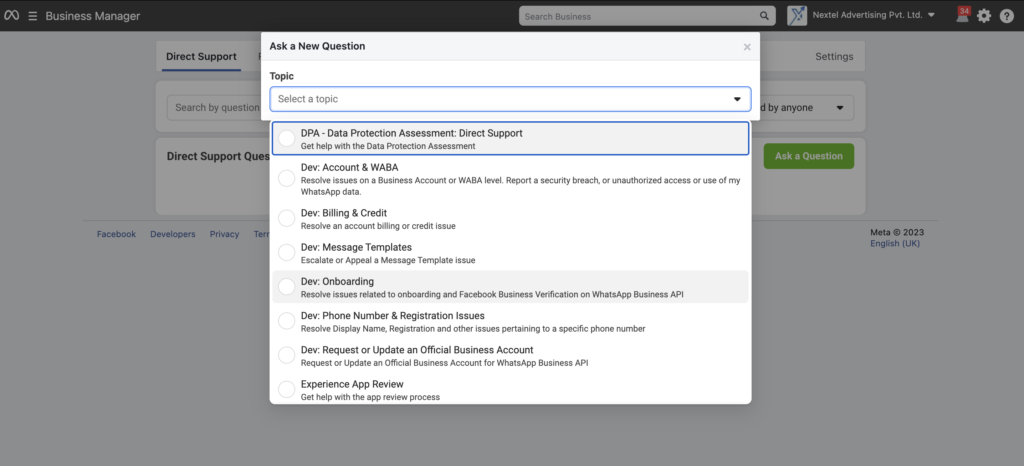Click the Ask a Question button
This screenshot has height=466, width=1024.
click(x=808, y=156)
